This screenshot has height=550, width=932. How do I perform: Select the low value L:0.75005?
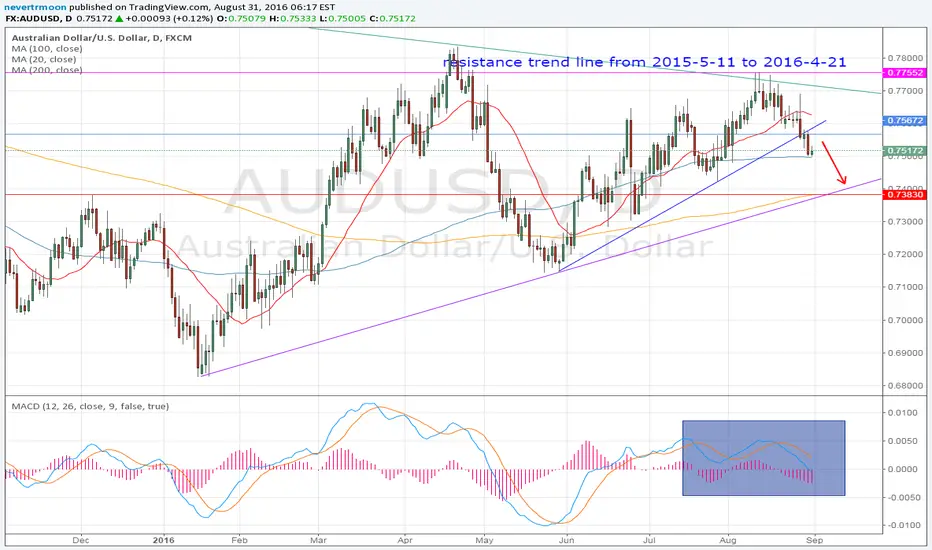[x=343, y=19]
